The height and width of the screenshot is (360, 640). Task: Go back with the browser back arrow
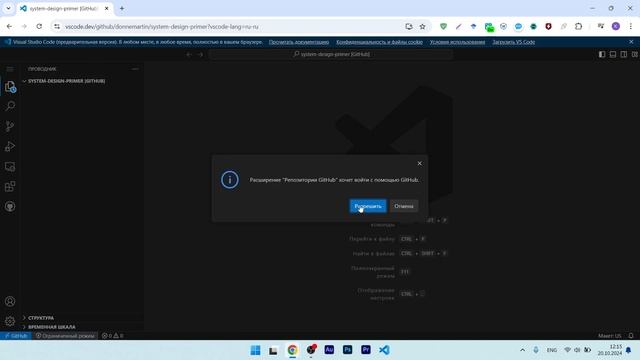tap(9, 27)
